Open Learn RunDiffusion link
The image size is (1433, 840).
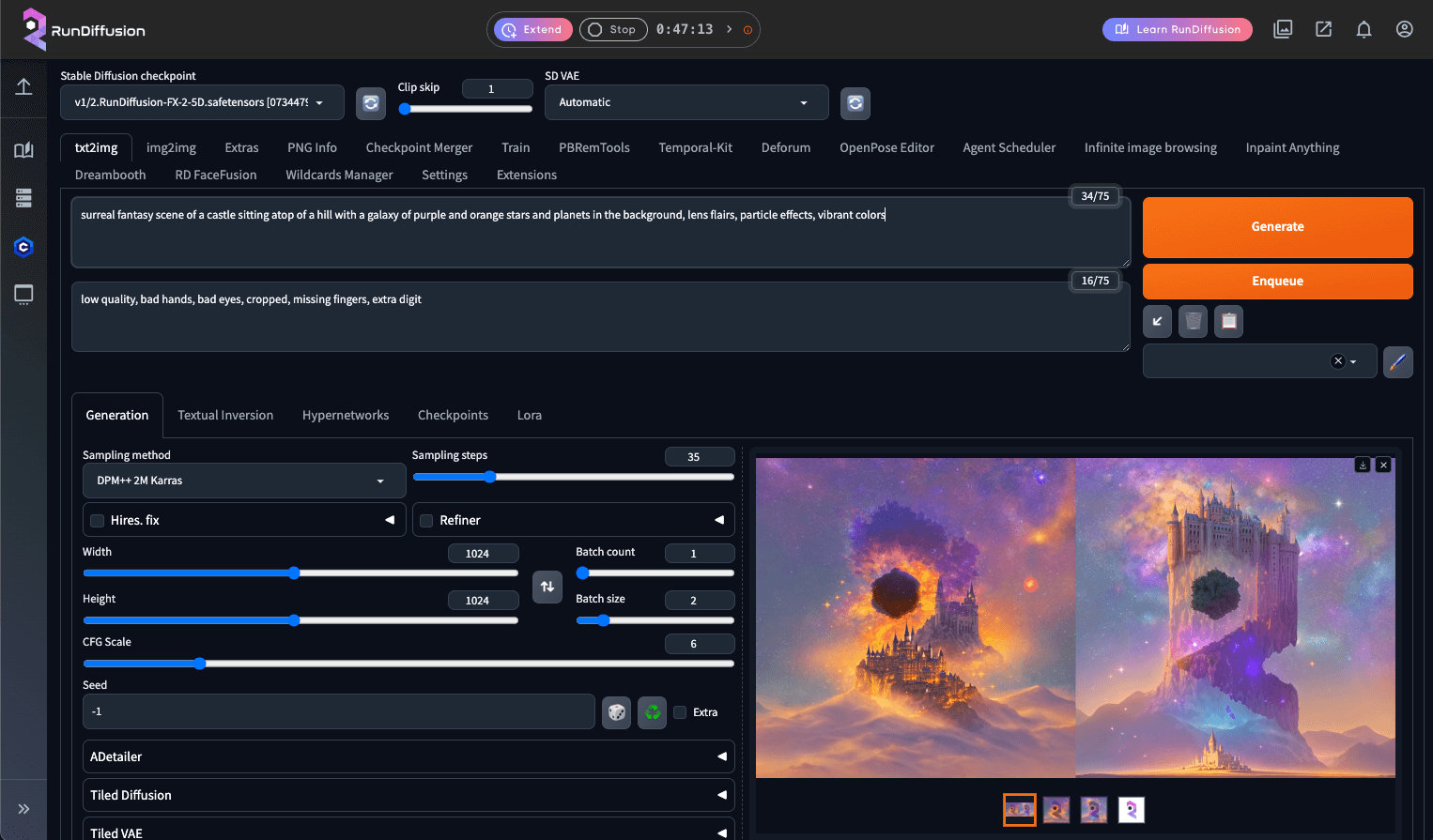pos(1178,29)
